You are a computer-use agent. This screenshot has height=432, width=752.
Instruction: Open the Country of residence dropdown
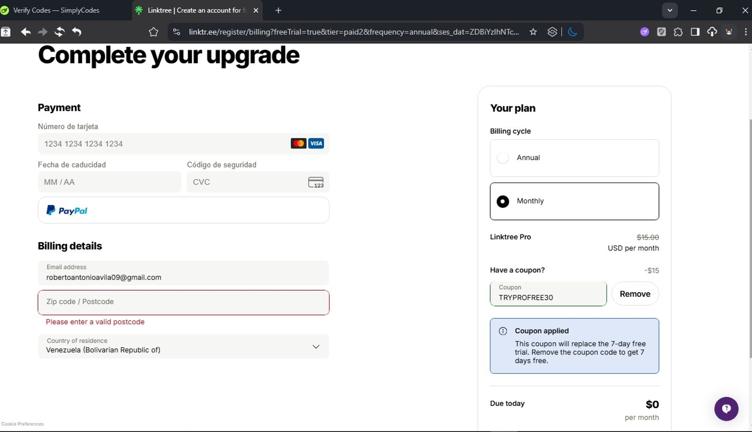tap(184, 346)
